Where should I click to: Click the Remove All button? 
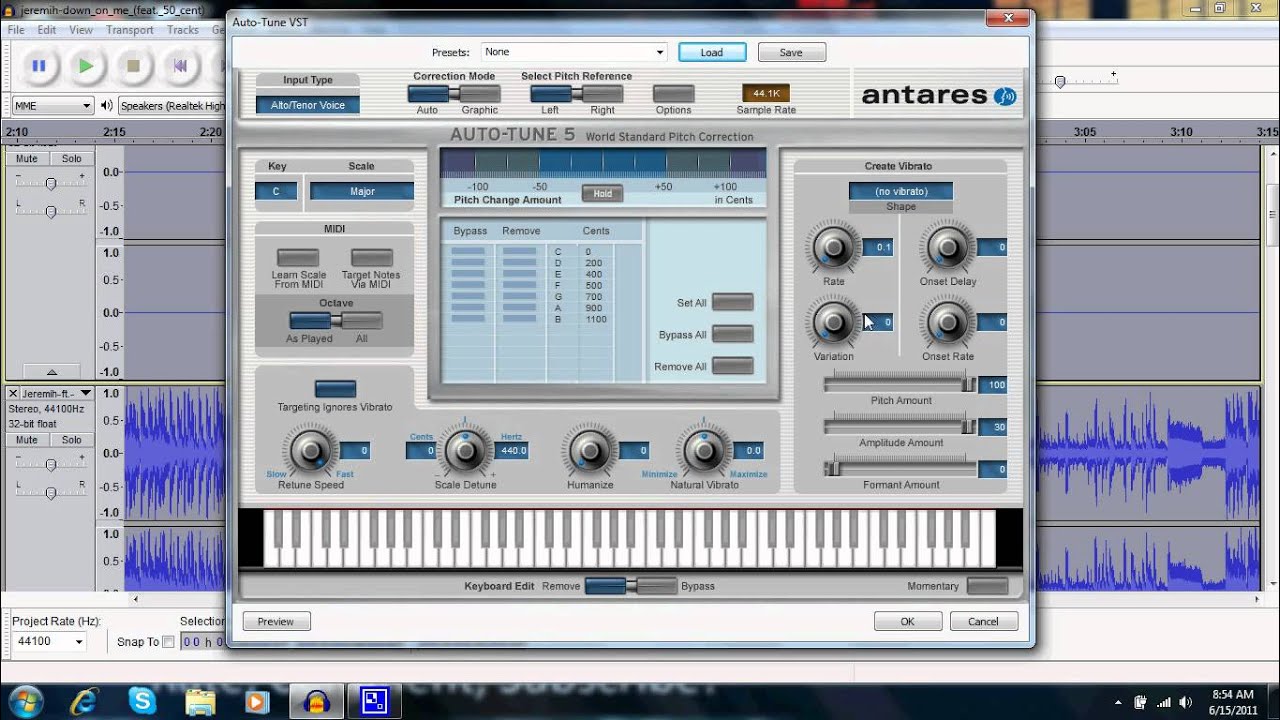[x=732, y=366]
